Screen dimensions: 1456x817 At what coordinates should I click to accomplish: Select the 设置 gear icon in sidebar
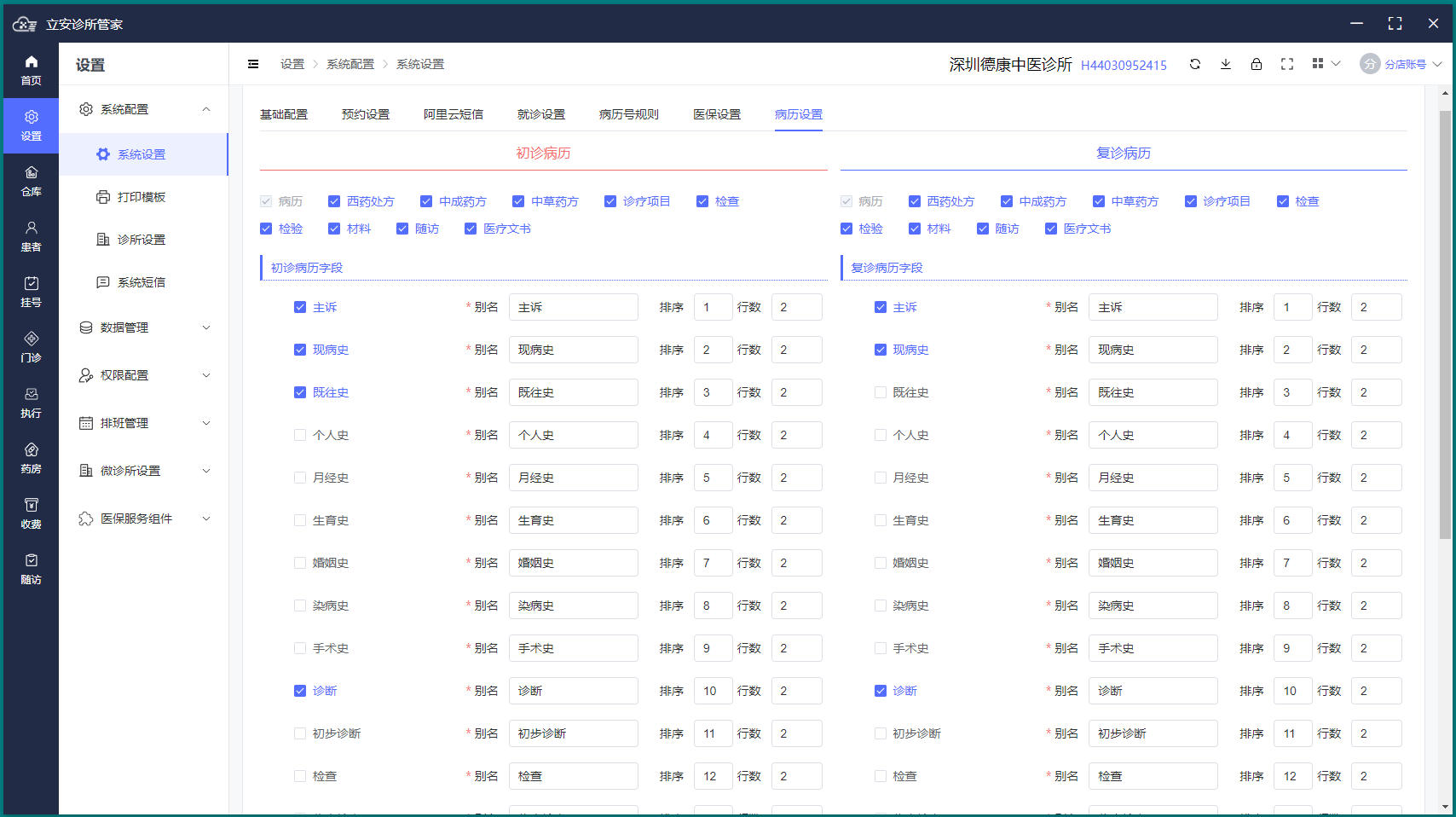pos(31,117)
